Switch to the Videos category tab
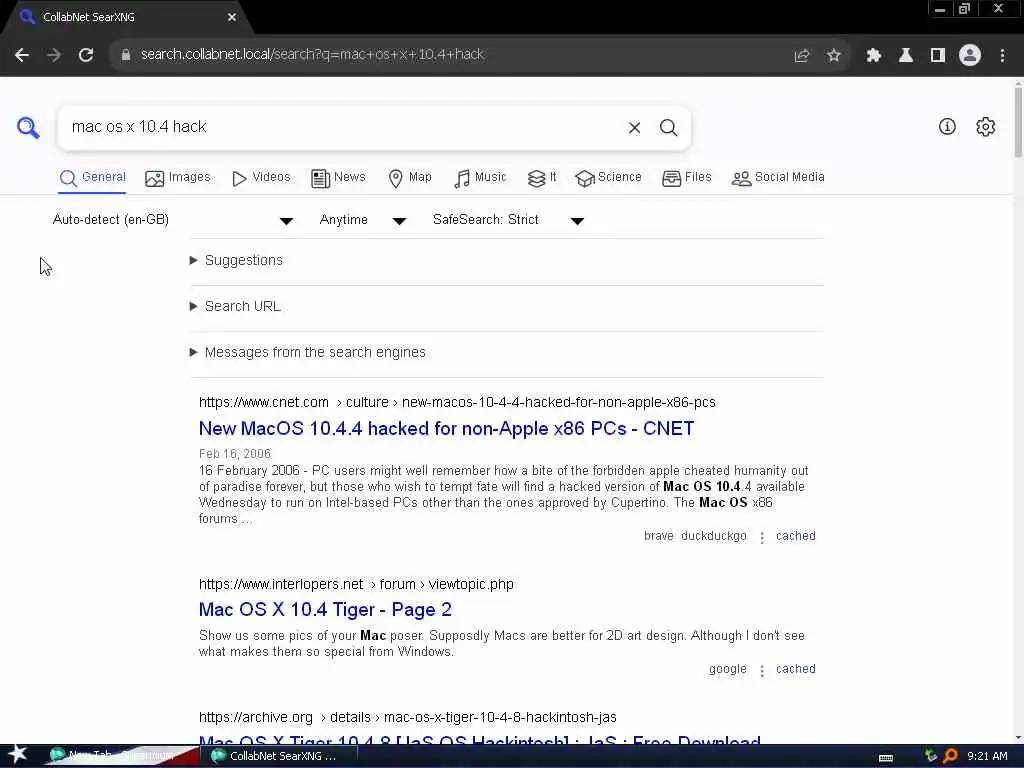The width and height of the screenshot is (1024, 768). tap(261, 178)
